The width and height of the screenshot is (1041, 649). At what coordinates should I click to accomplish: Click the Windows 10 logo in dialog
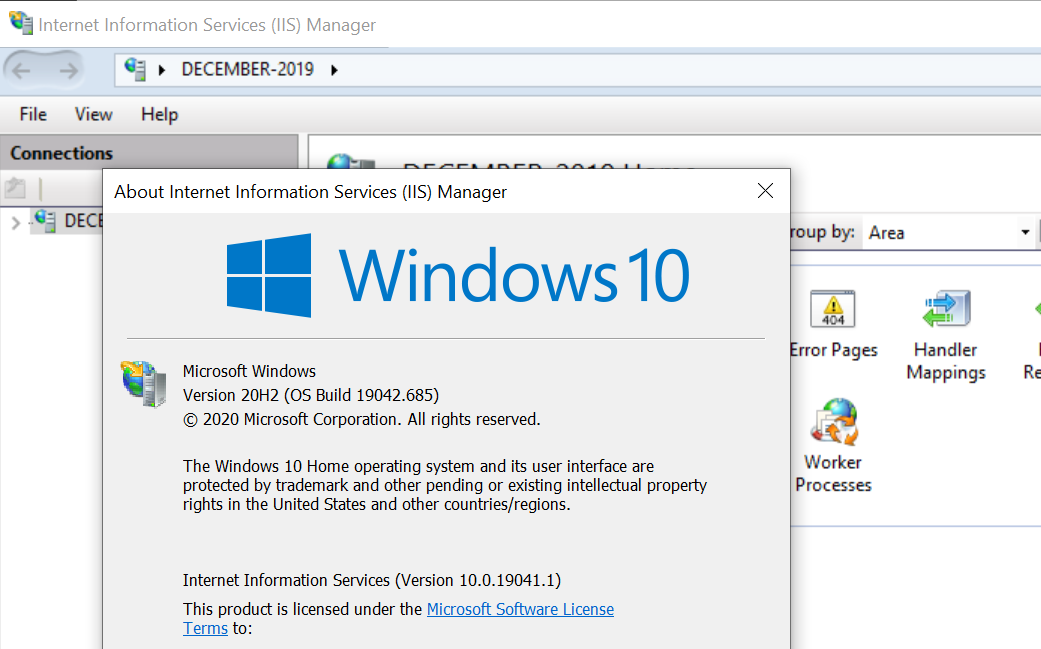tap(458, 275)
